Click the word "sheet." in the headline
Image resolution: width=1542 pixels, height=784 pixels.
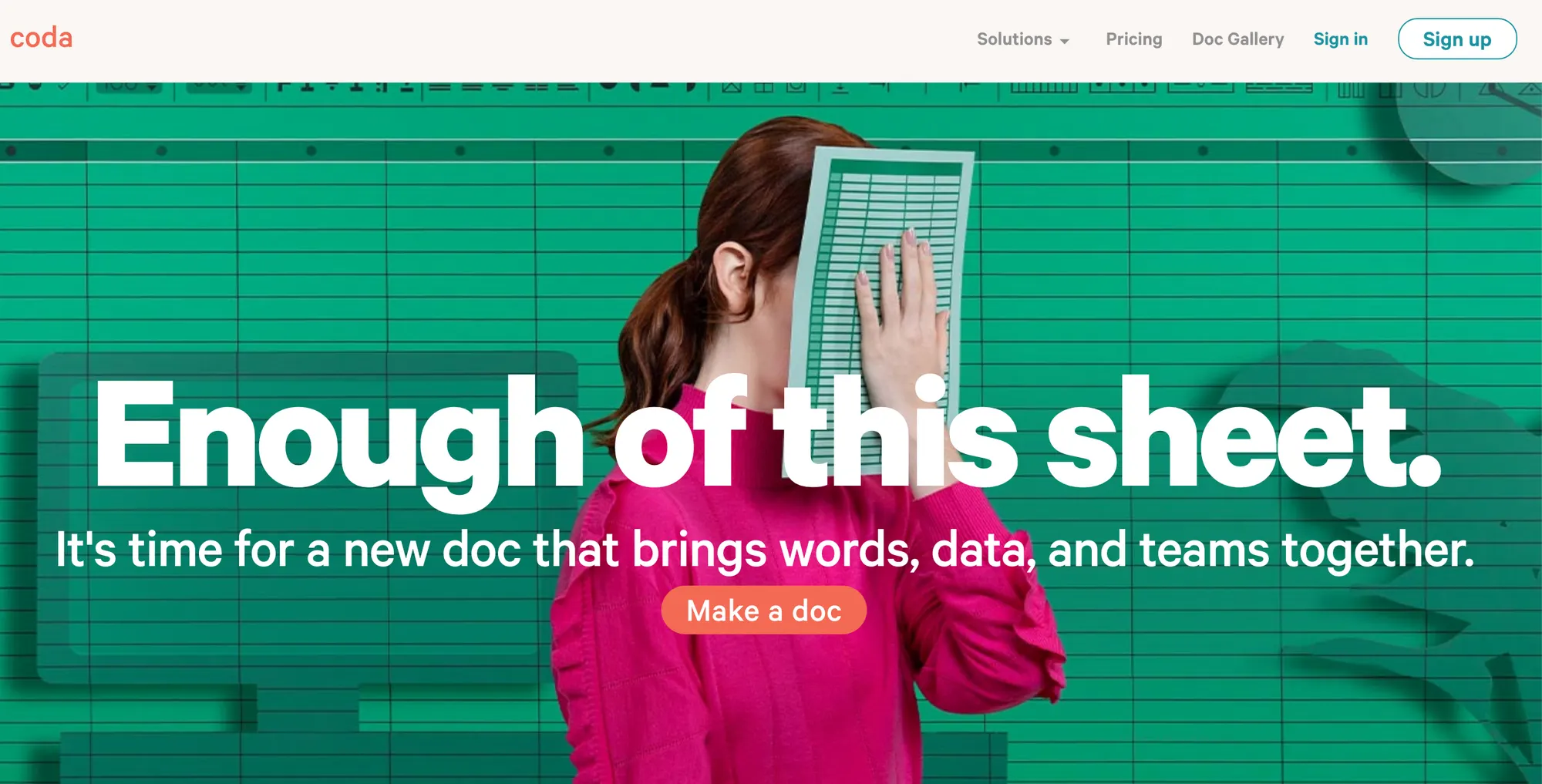pyautogui.click(x=1243, y=433)
